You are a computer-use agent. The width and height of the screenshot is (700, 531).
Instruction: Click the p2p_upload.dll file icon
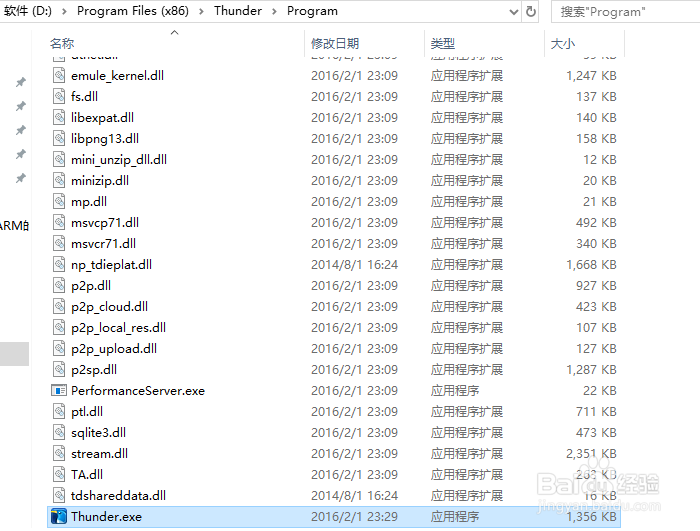[x=59, y=348]
